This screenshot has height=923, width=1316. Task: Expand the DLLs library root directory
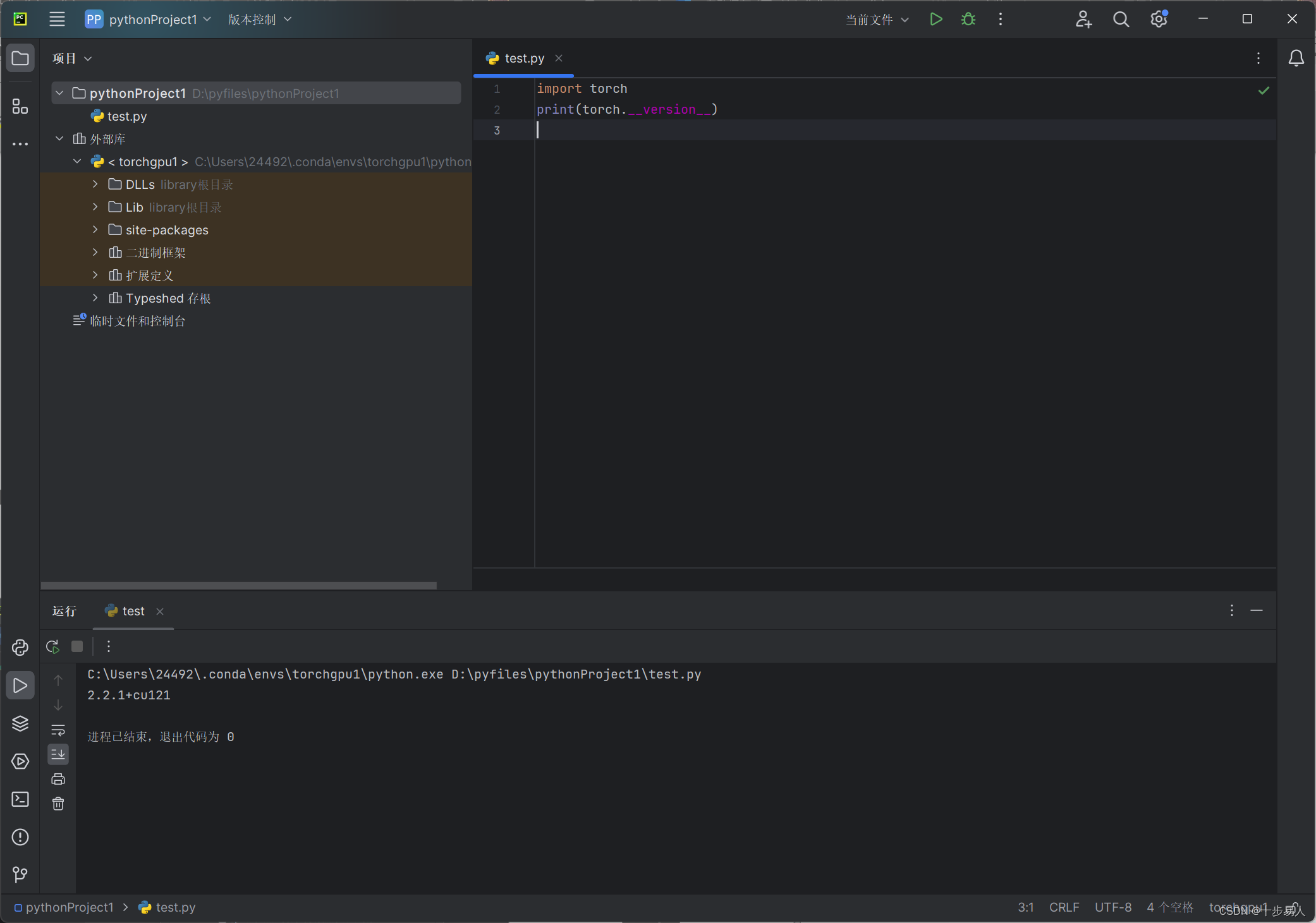point(94,184)
